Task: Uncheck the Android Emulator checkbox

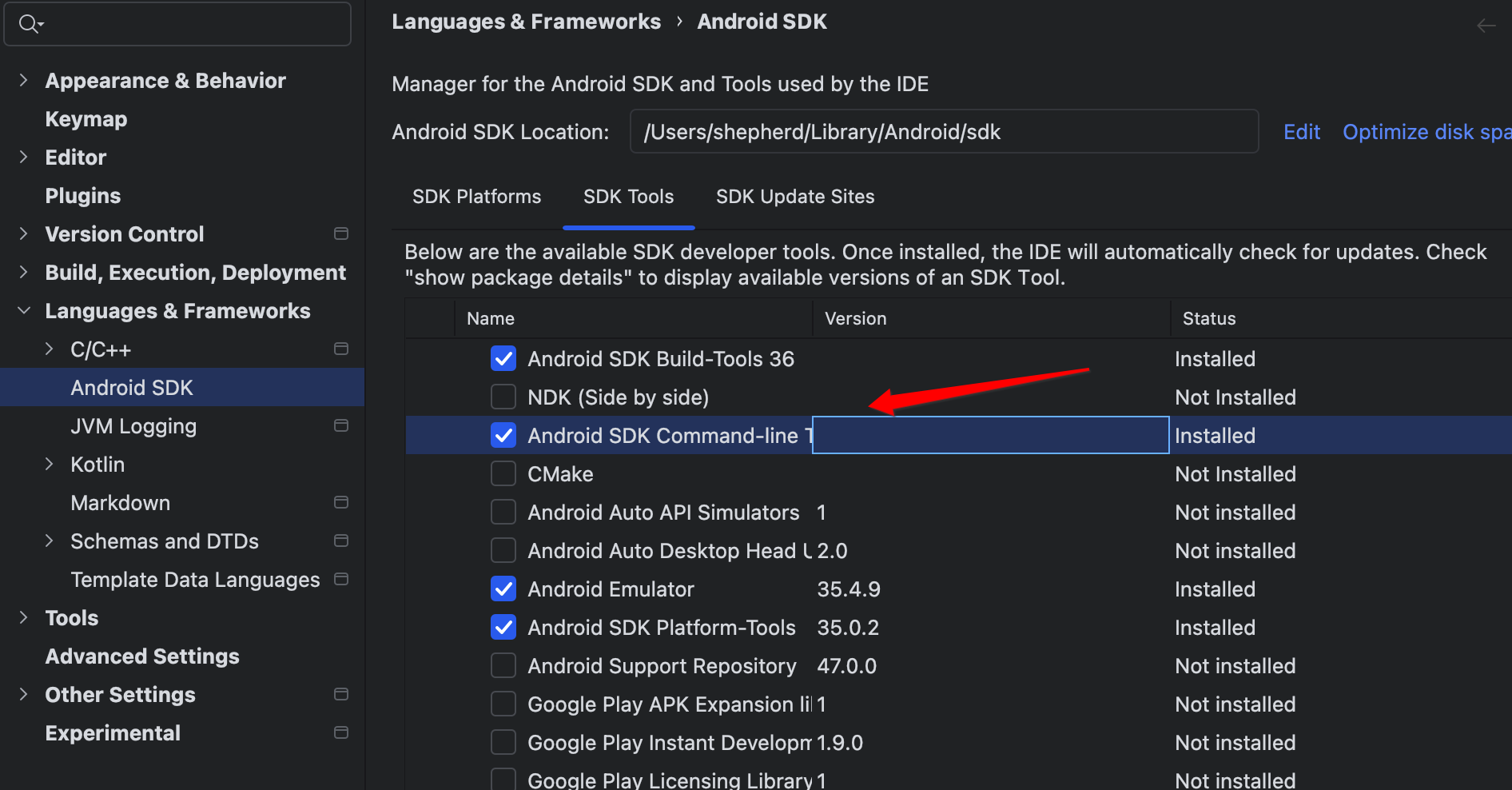Action: point(503,589)
